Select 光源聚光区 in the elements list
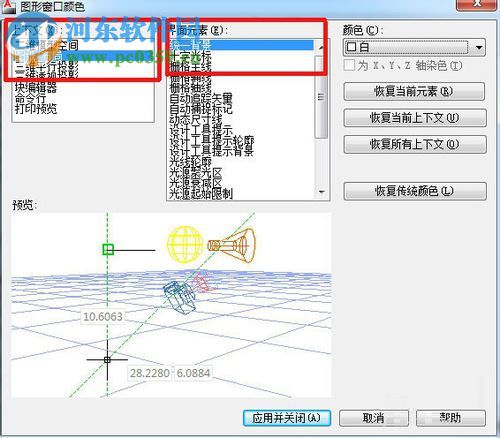500x438 pixels. 196,172
